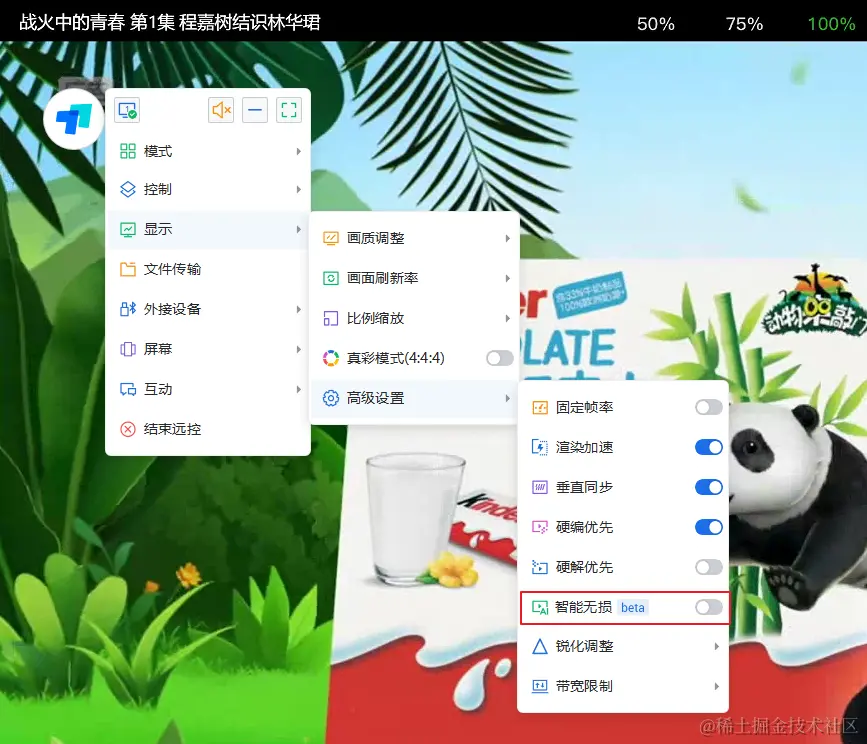The width and height of the screenshot is (867, 744).
Task: Click the 比例缩放 icon
Action: (331, 318)
